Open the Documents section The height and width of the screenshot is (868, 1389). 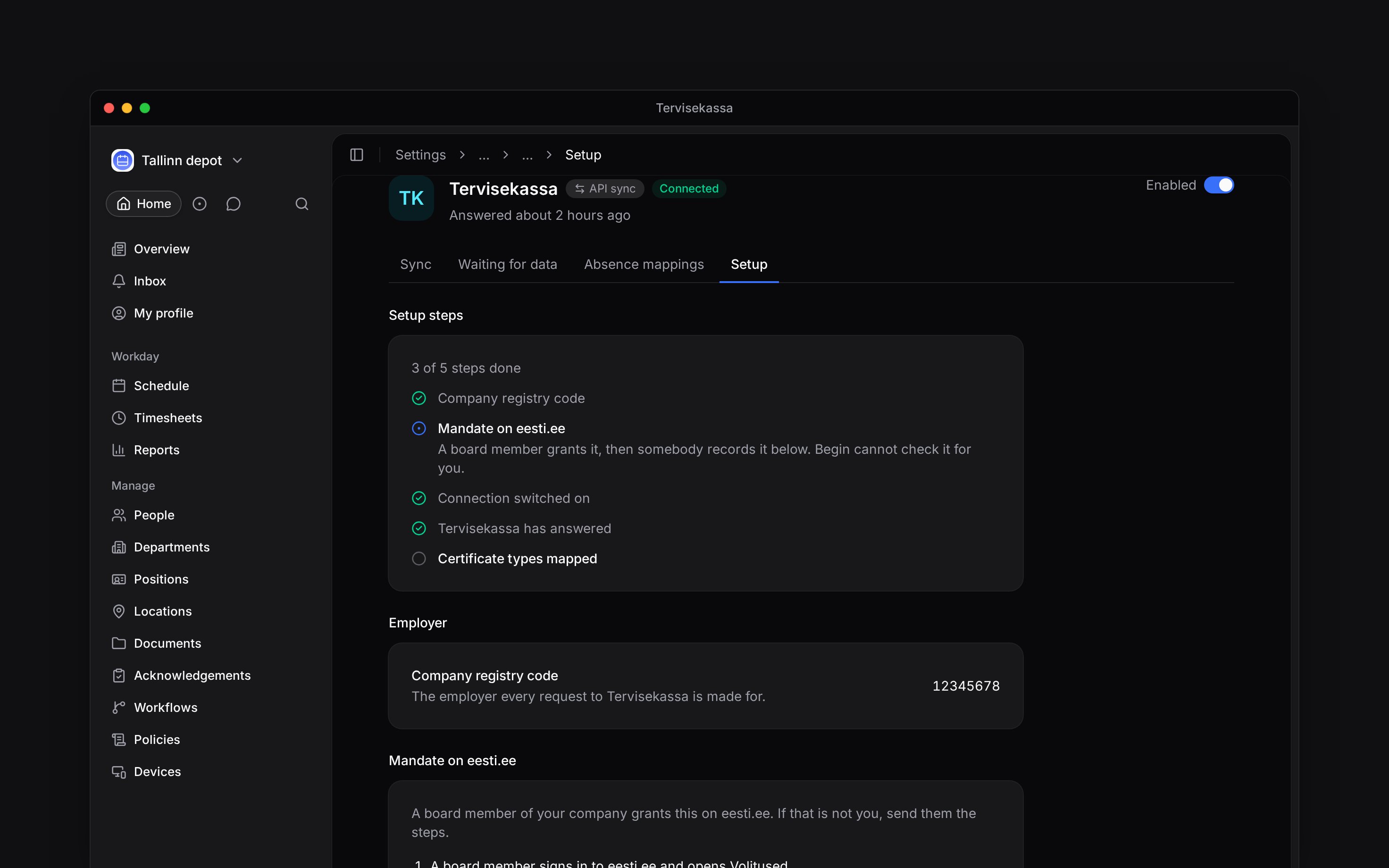point(211,643)
